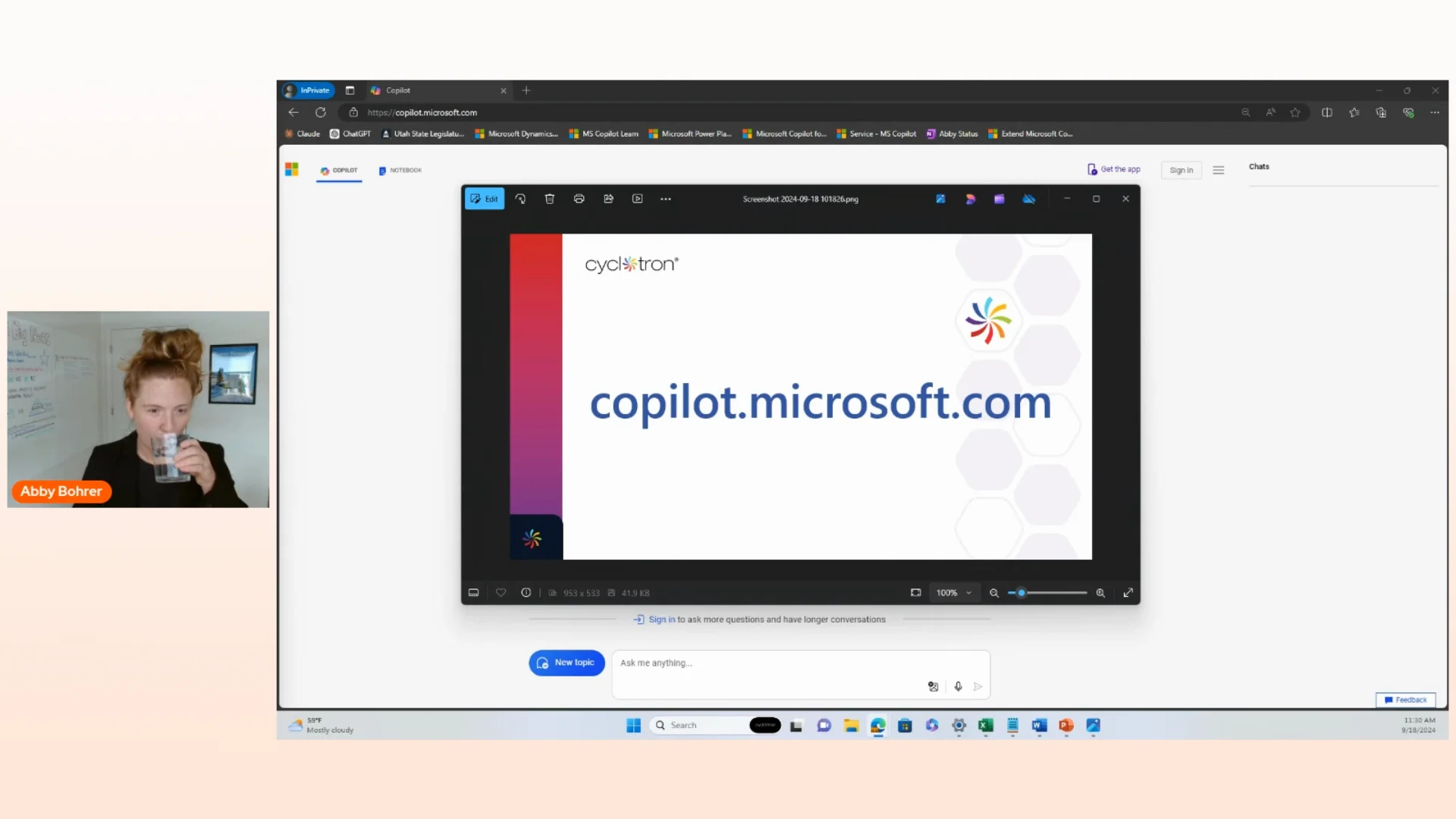Rotate the image in Photos viewer
The image size is (1456, 819).
point(520,199)
